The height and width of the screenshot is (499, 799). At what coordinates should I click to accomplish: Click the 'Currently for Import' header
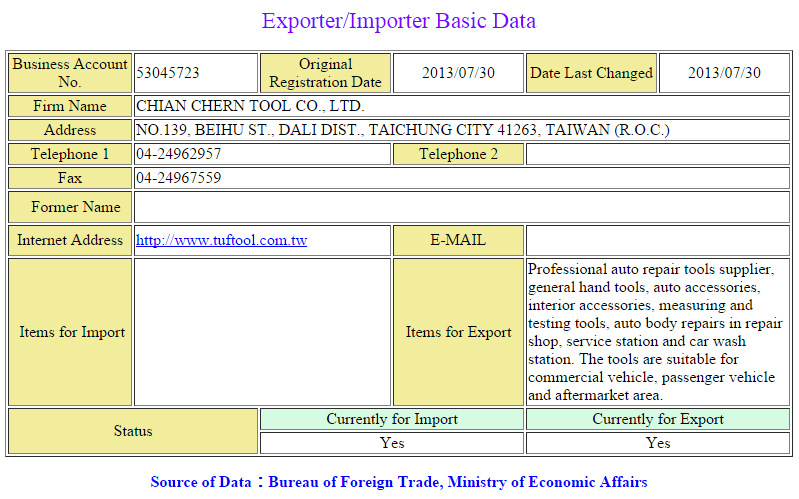(x=392, y=419)
